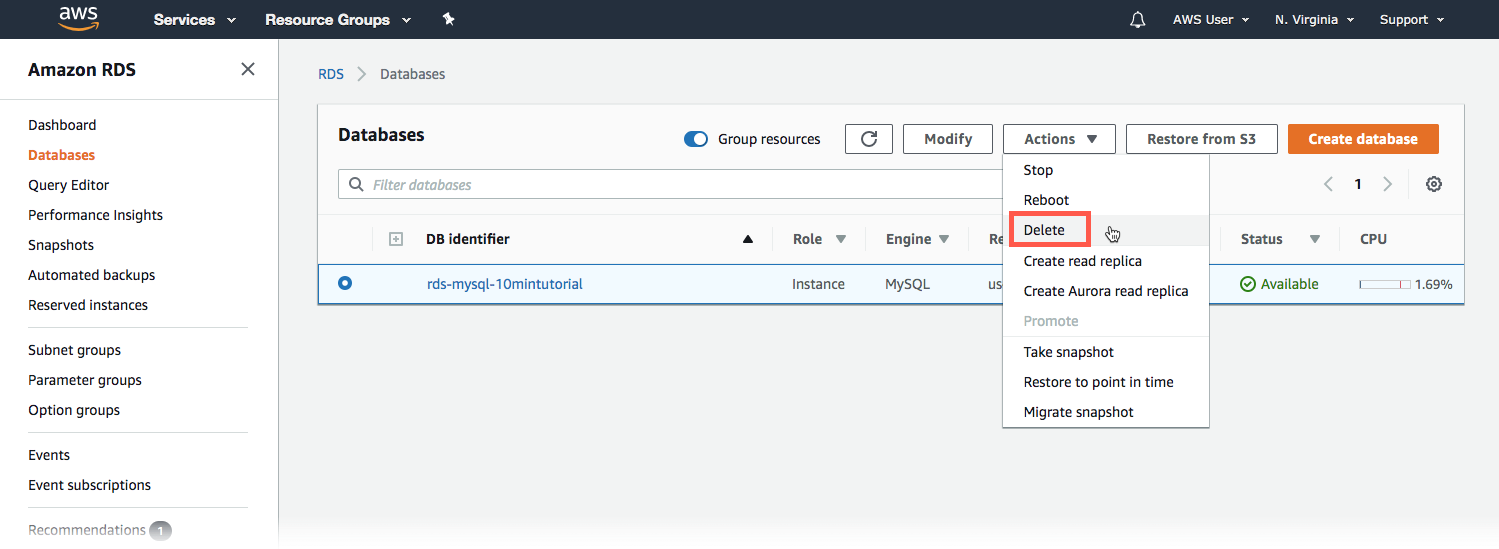Open Databases in the sidebar
Viewport: 1499px width, 549px height.
(62, 155)
